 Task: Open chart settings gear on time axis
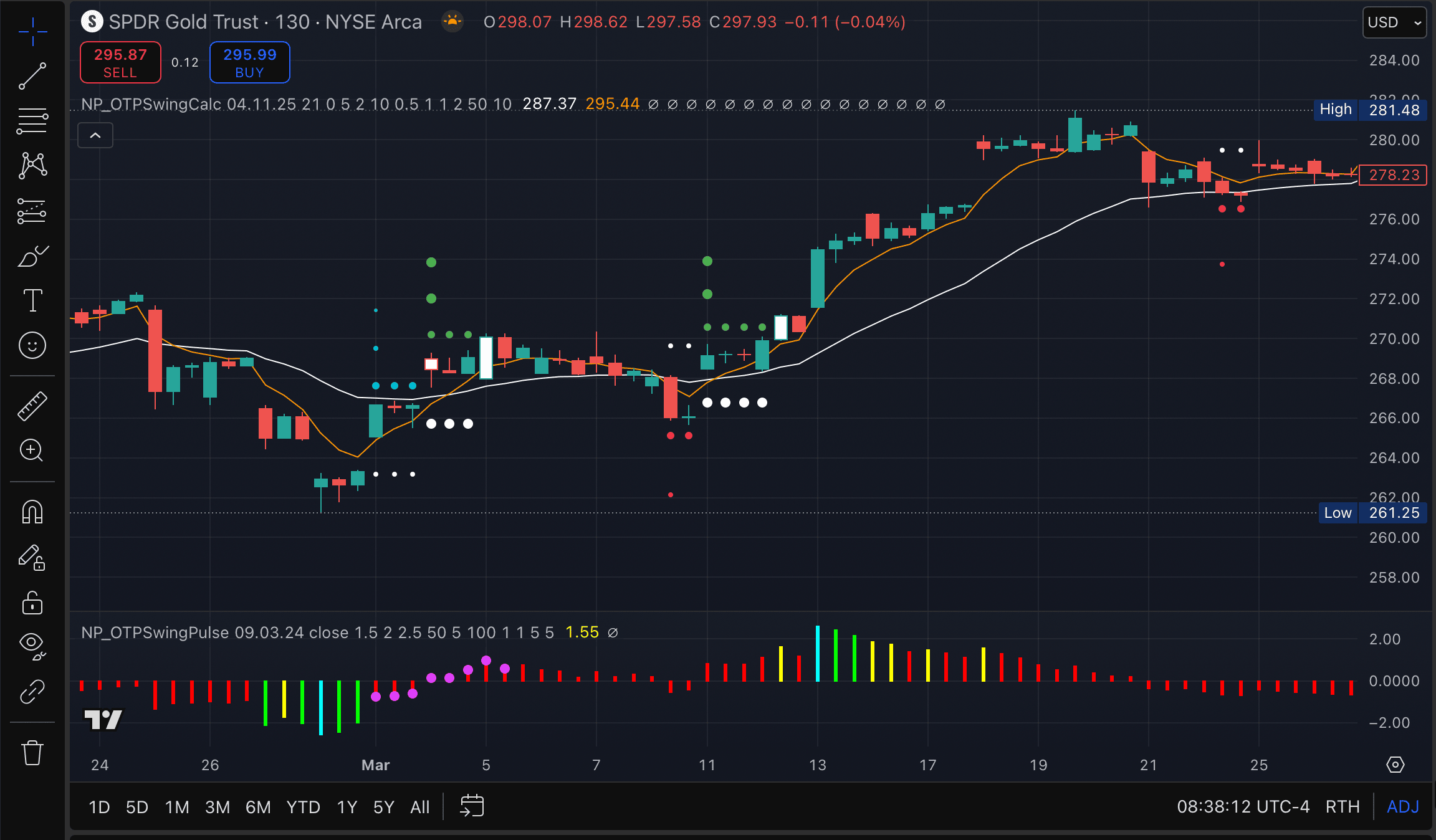[1395, 765]
